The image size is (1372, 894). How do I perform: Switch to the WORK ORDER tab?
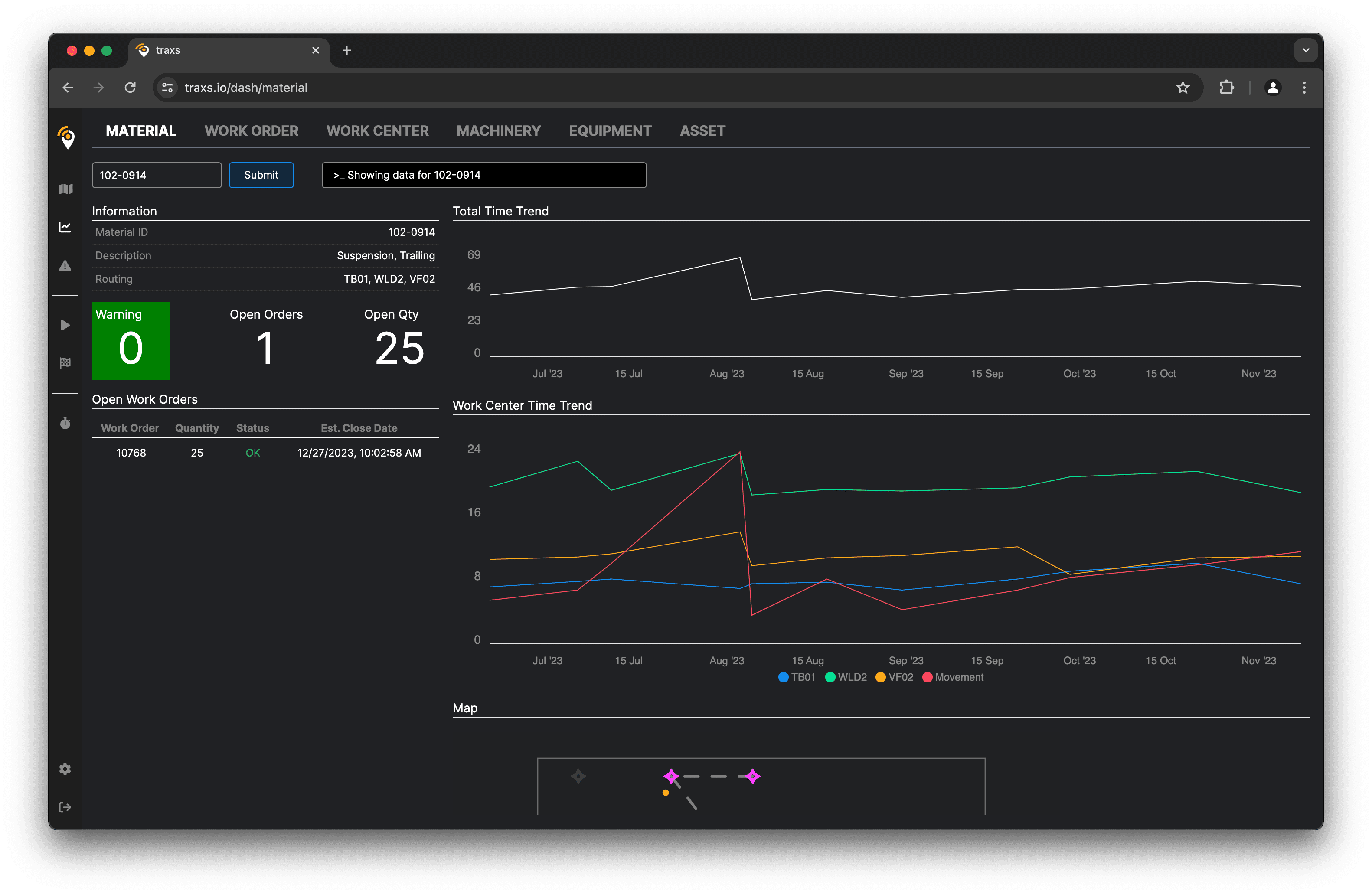coord(252,130)
